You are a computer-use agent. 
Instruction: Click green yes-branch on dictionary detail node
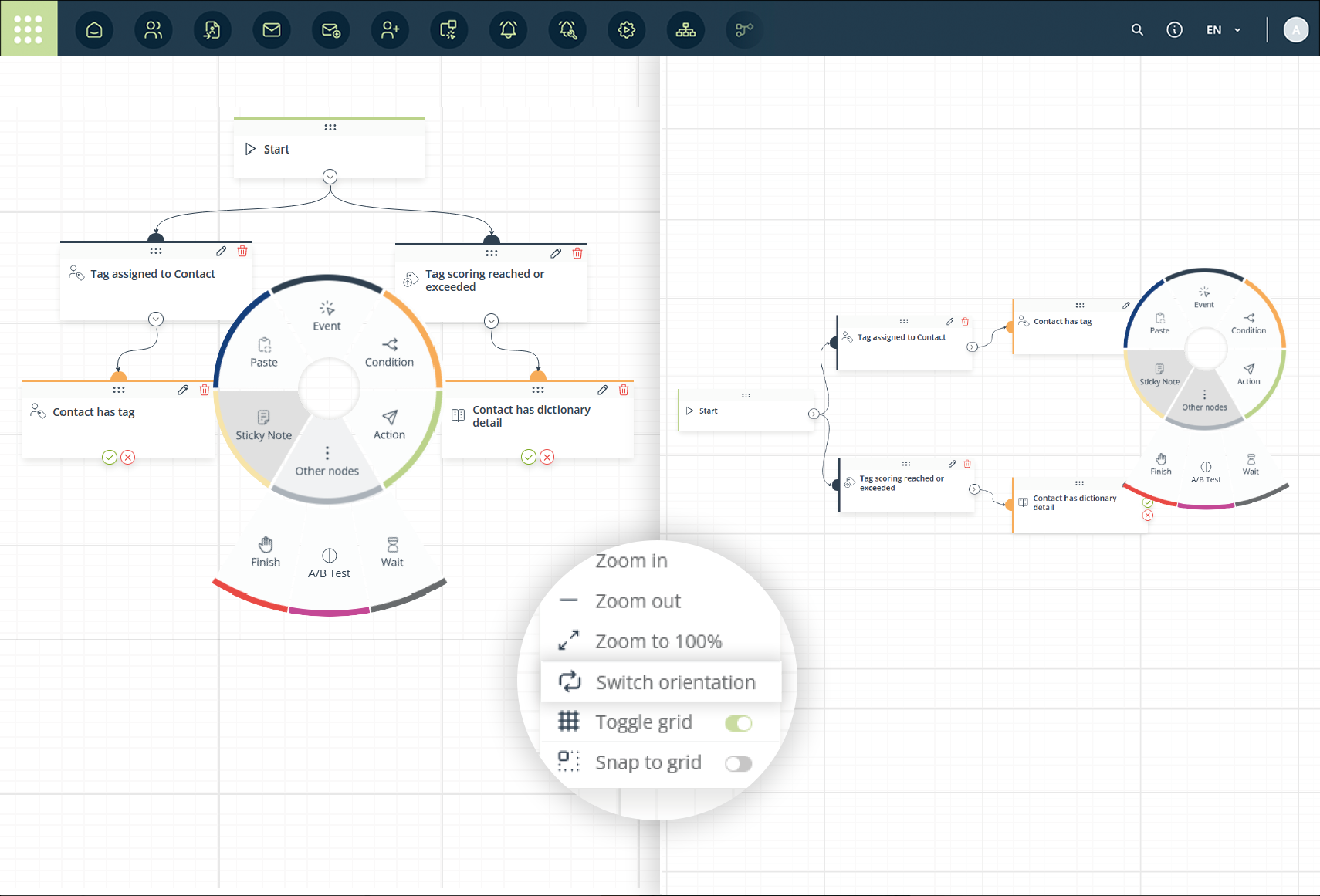coord(529,457)
